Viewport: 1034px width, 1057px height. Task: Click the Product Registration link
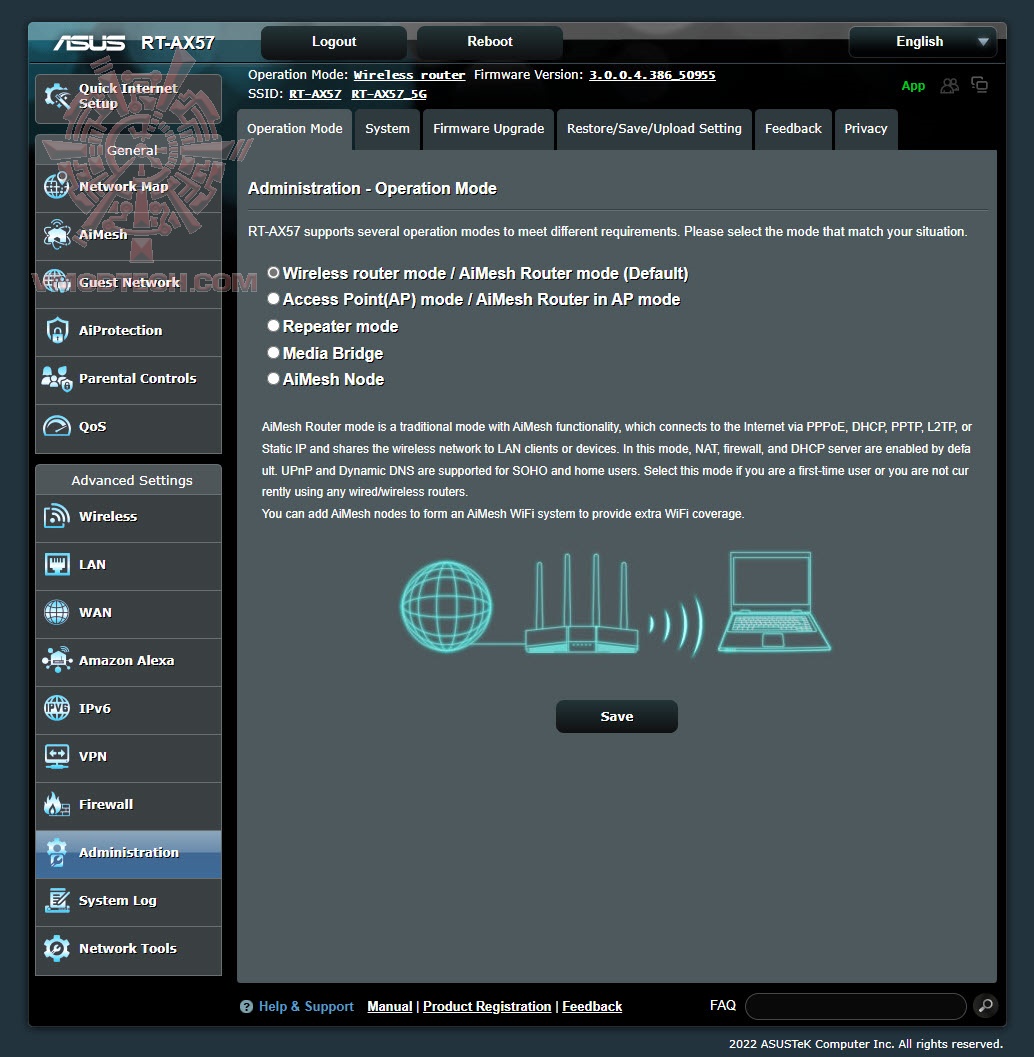click(487, 1006)
